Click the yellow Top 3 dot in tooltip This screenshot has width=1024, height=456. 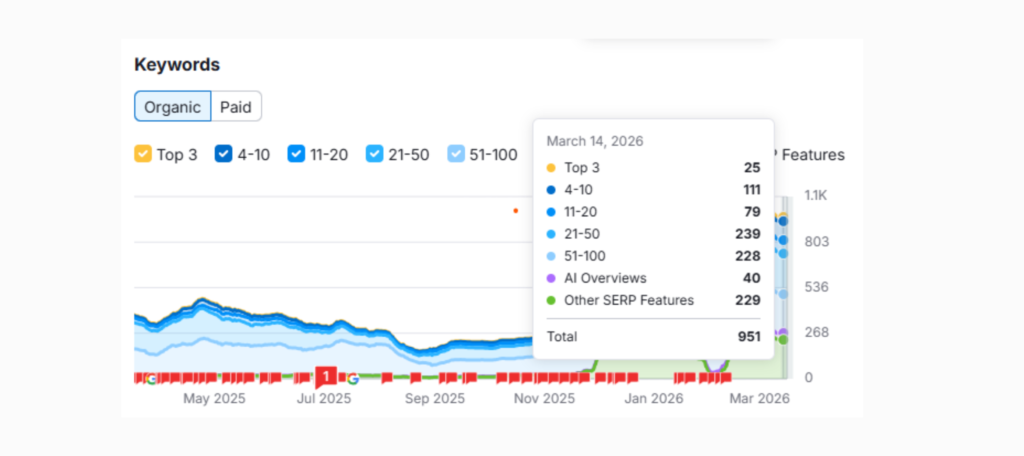pyautogui.click(x=551, y=168)
